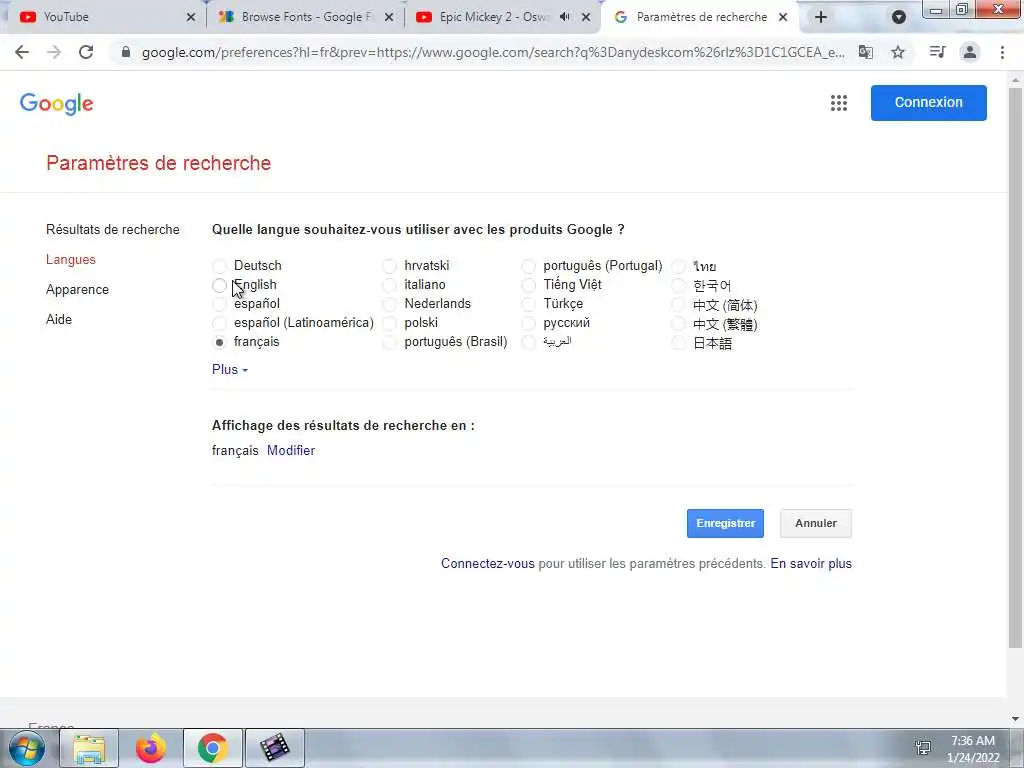The image size is (1024, 768).
Task: Open the media control icon in toolbar
Action: (937, 52)
